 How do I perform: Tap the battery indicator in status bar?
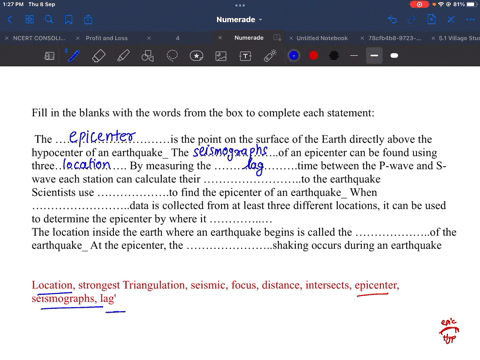click(471, 4)
